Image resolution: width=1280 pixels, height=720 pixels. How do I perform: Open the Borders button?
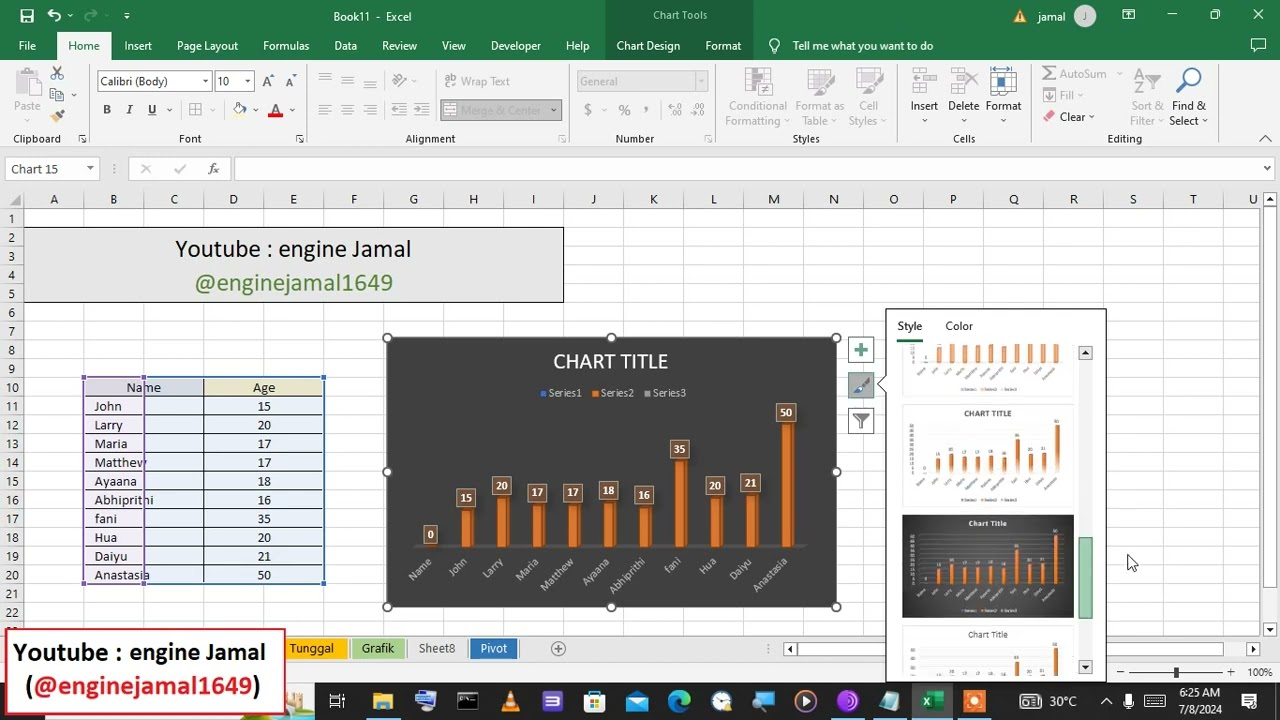click(x=196, y=110)
